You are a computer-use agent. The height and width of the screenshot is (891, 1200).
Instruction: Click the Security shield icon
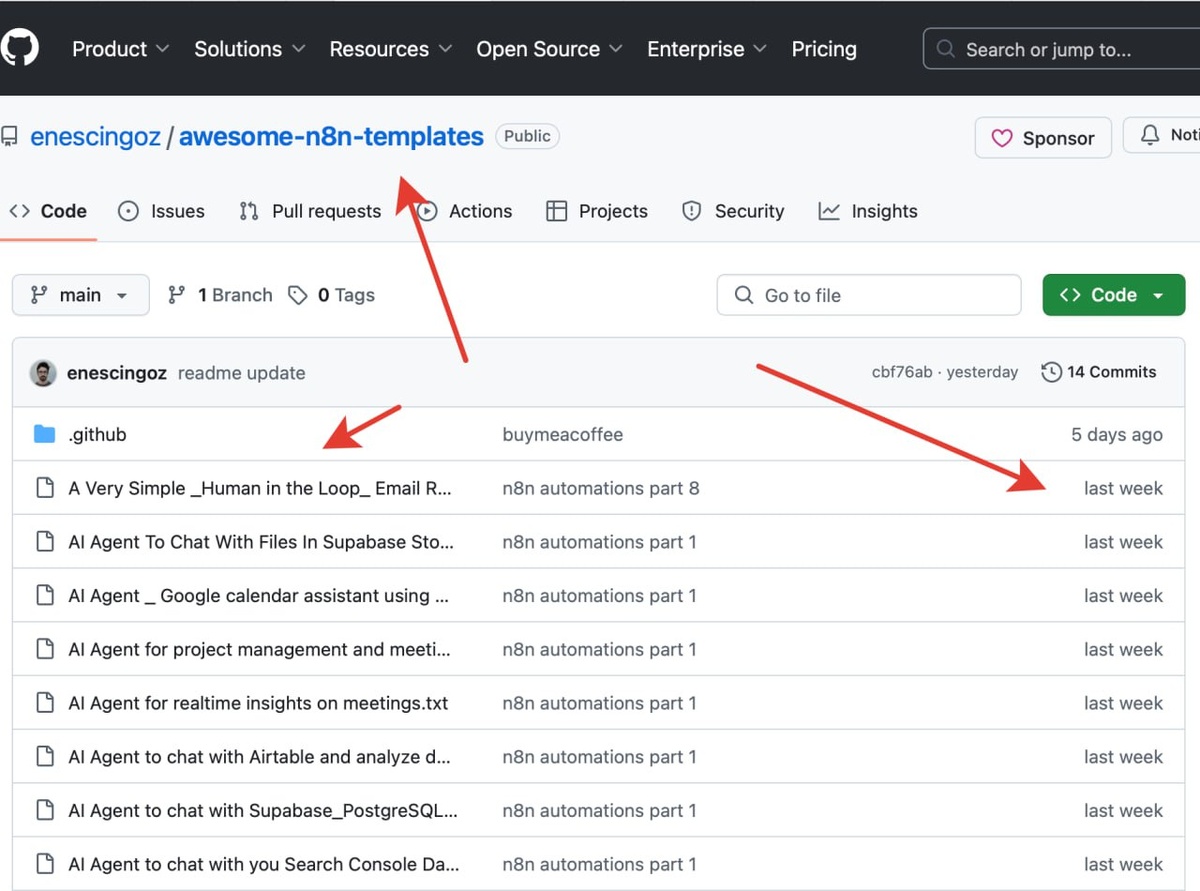(691, 211)
